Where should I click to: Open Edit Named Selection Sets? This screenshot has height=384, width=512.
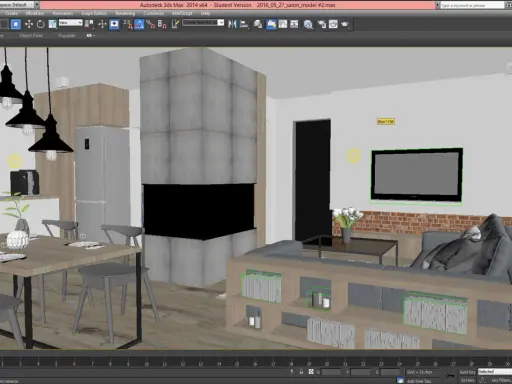coord(175,24)
